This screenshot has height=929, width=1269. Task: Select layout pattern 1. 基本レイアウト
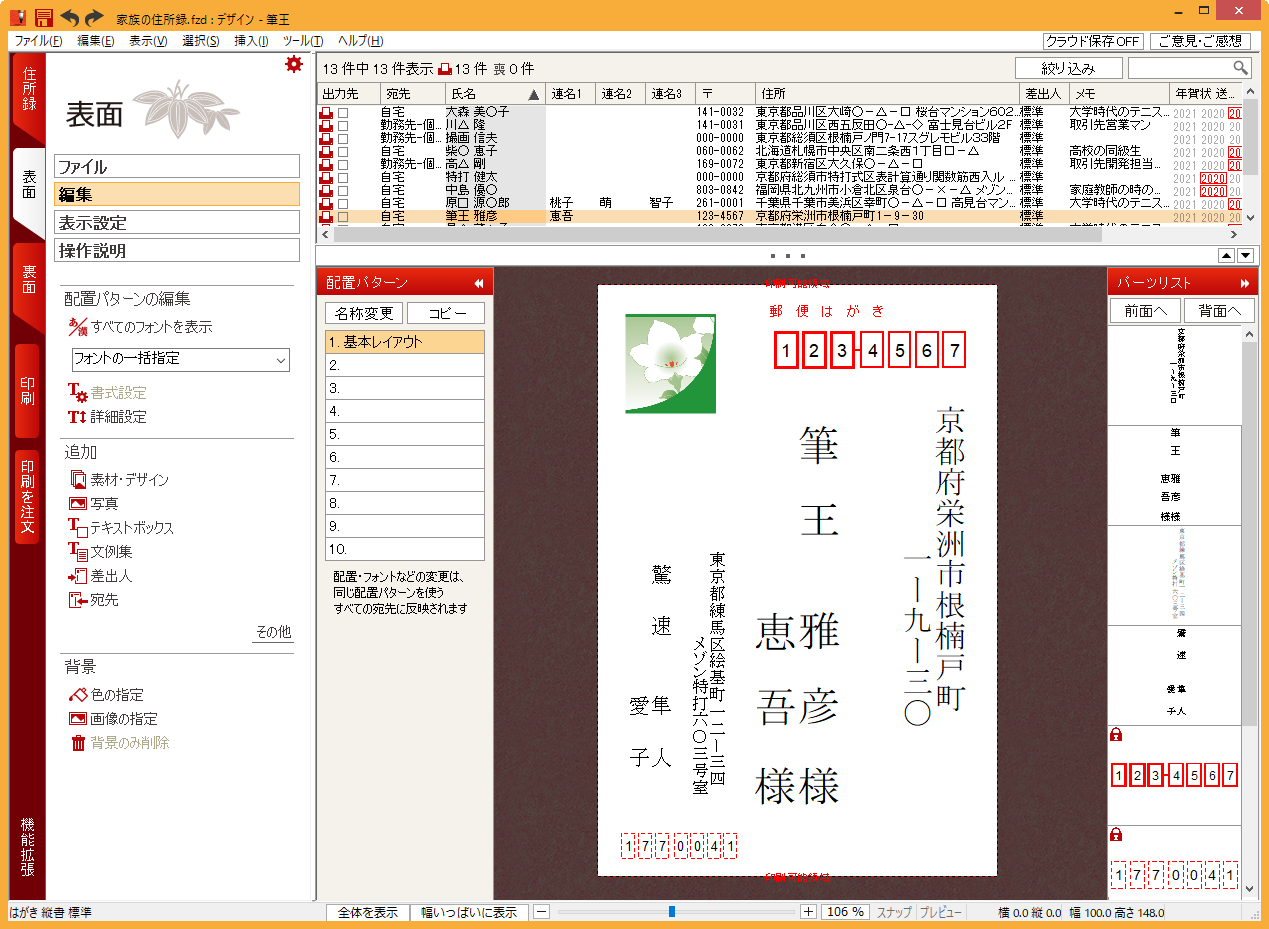tap(405, 342)
